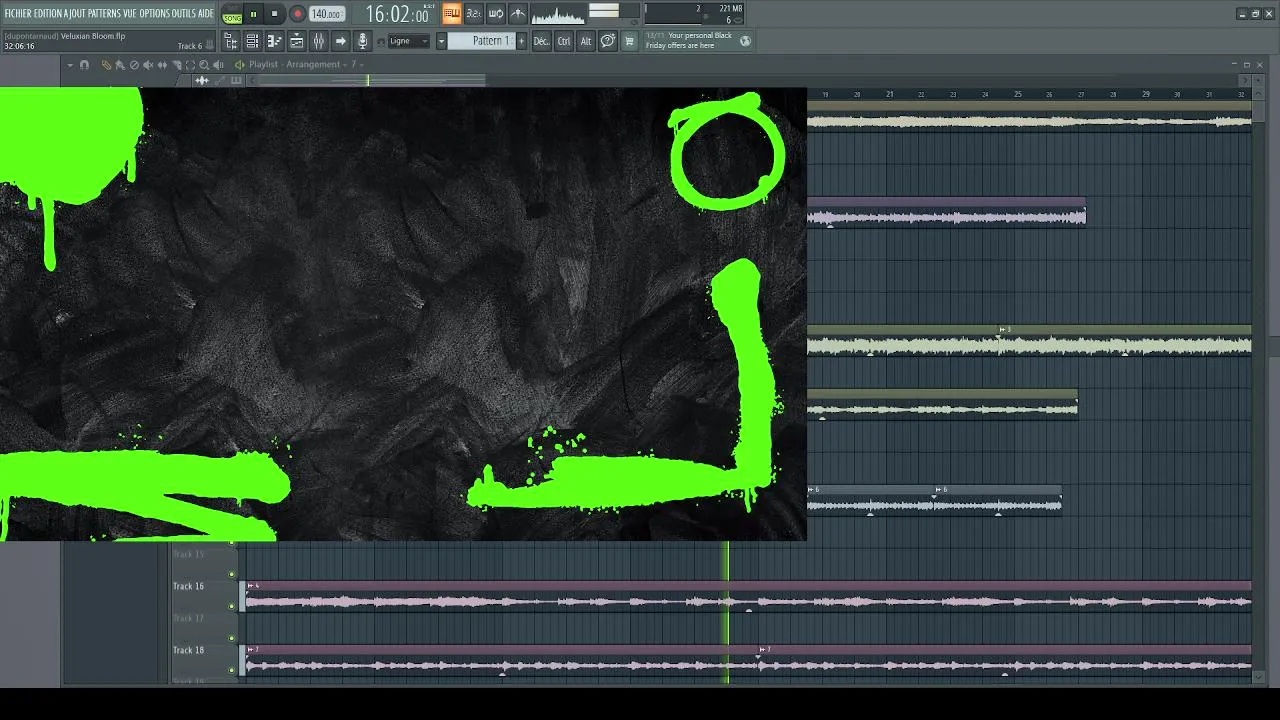Viewport: 1280px width, 720px height.
Task: Click the countdown 3-2-1 icon
Action: pyautogui.click(x=474, y=14)
